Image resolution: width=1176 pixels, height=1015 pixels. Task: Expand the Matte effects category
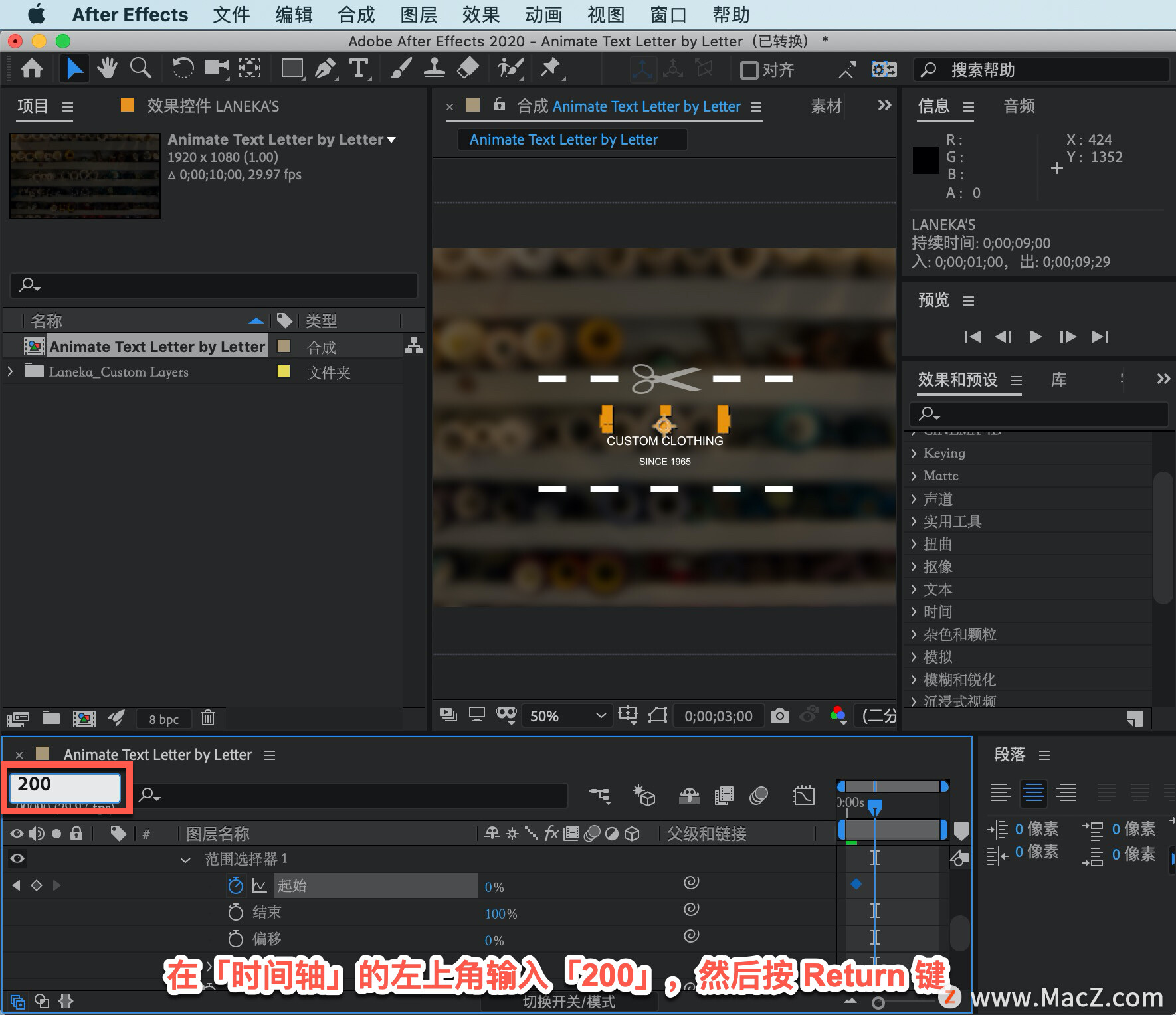coord(914,476)
